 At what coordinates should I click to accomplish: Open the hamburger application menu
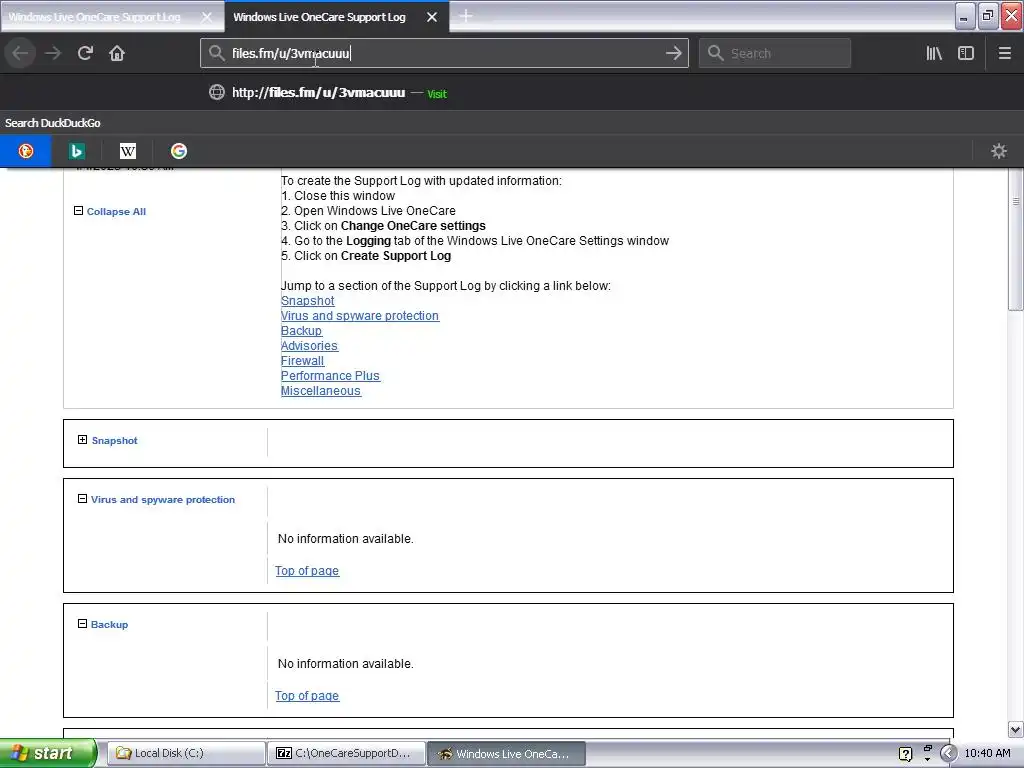pyautogui.click(x=1004, y=53)
